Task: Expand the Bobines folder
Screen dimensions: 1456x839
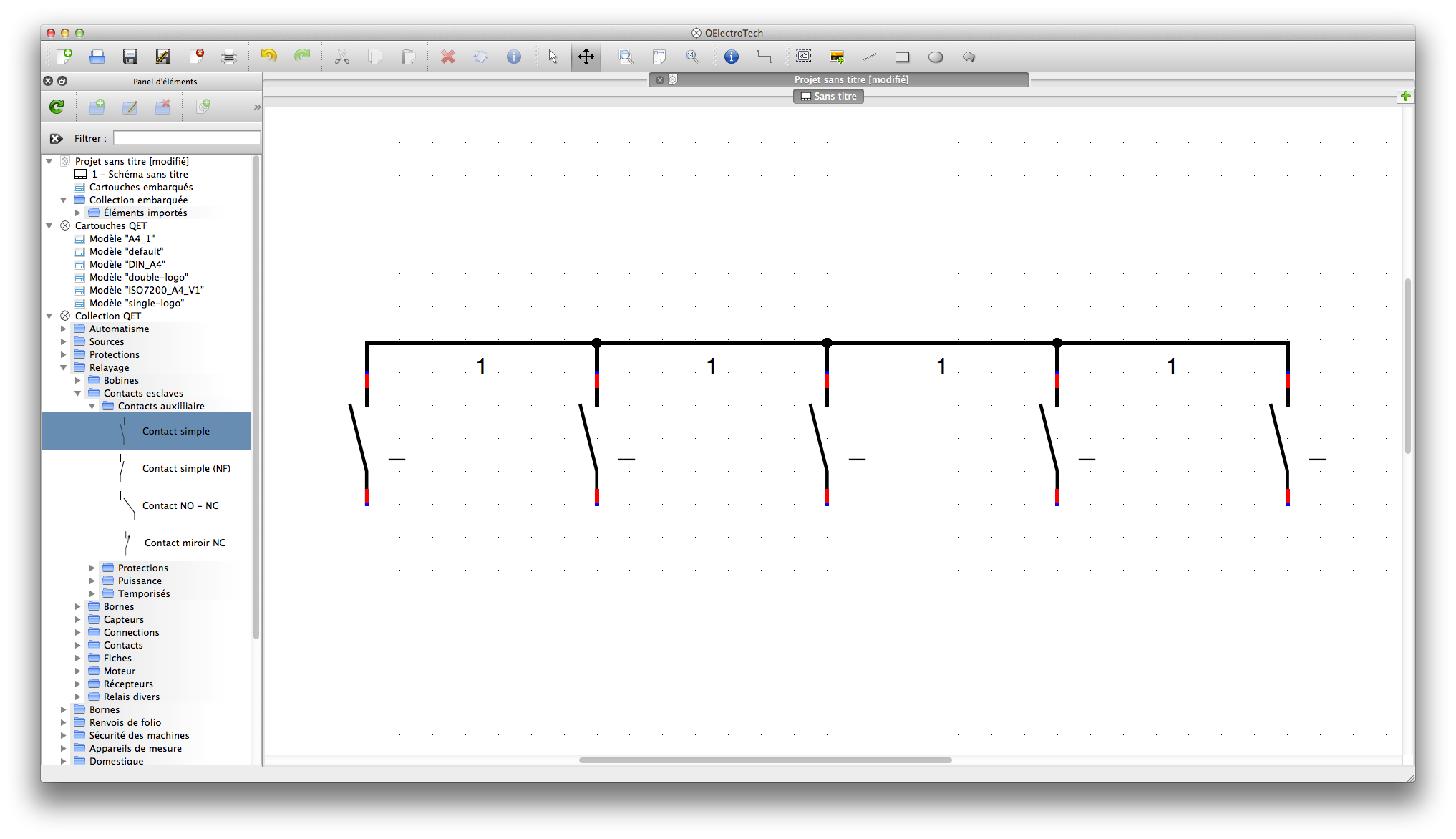Action: tap(78, 380)
